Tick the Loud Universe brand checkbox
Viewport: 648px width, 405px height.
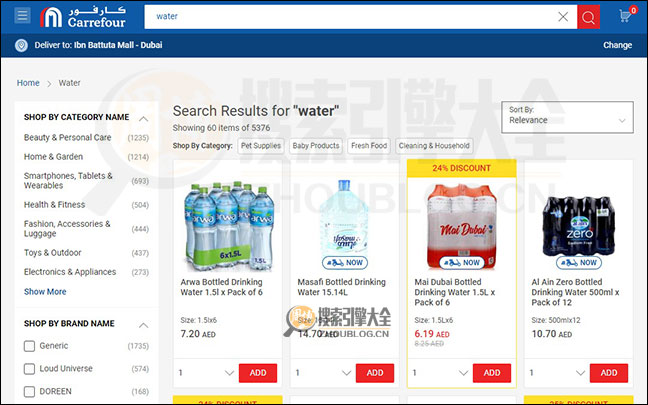[x=29, y=369]
